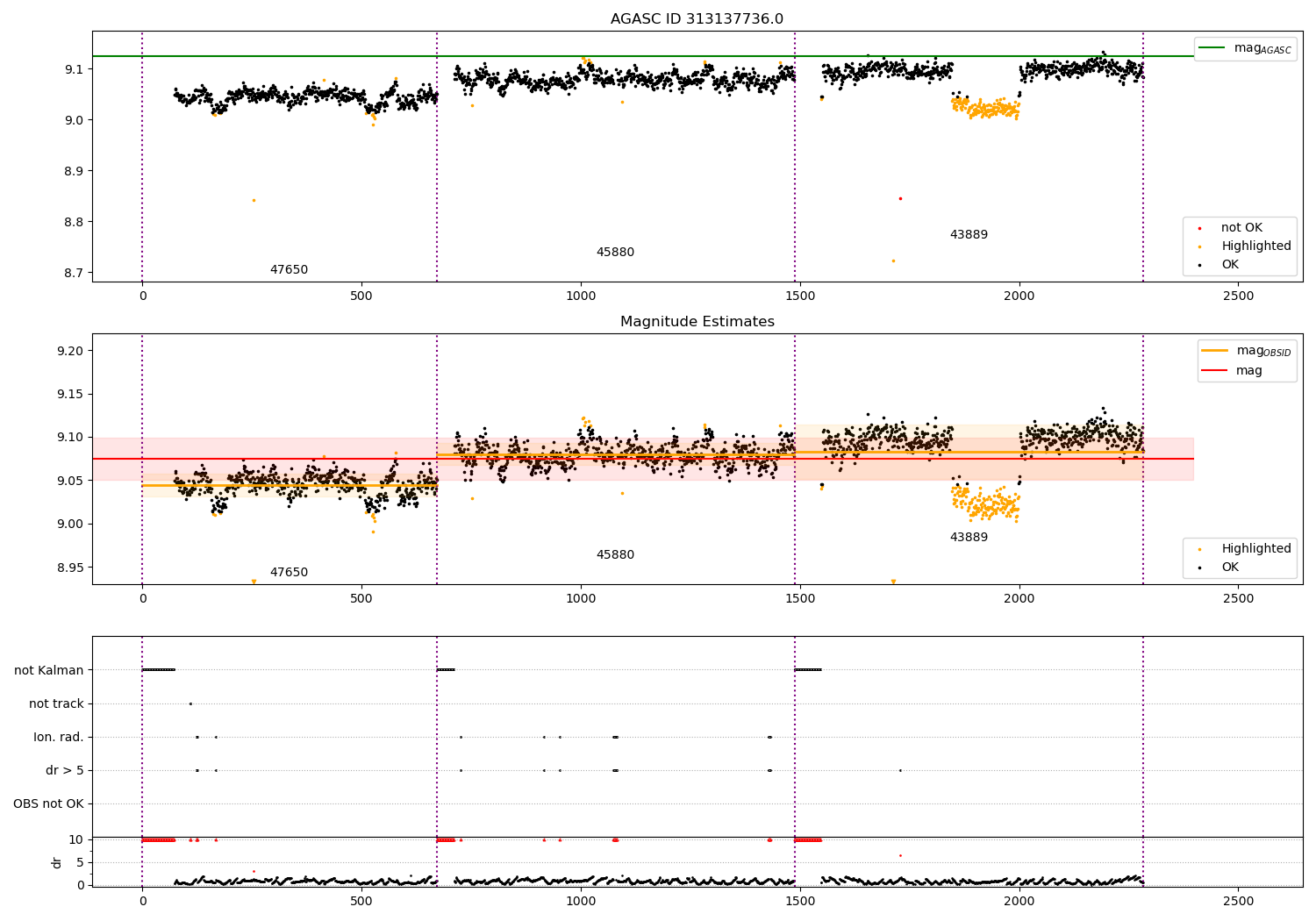This screenshot has width=1316, height=921.
Task: Click the 2000 x-tick under the dr plot
Action: pyautogui.click(x=1019, y=901)
